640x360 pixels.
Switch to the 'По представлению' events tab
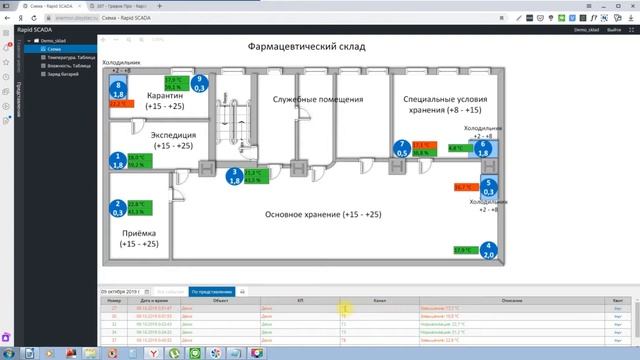pyautogui.click(x=212, y=292)
